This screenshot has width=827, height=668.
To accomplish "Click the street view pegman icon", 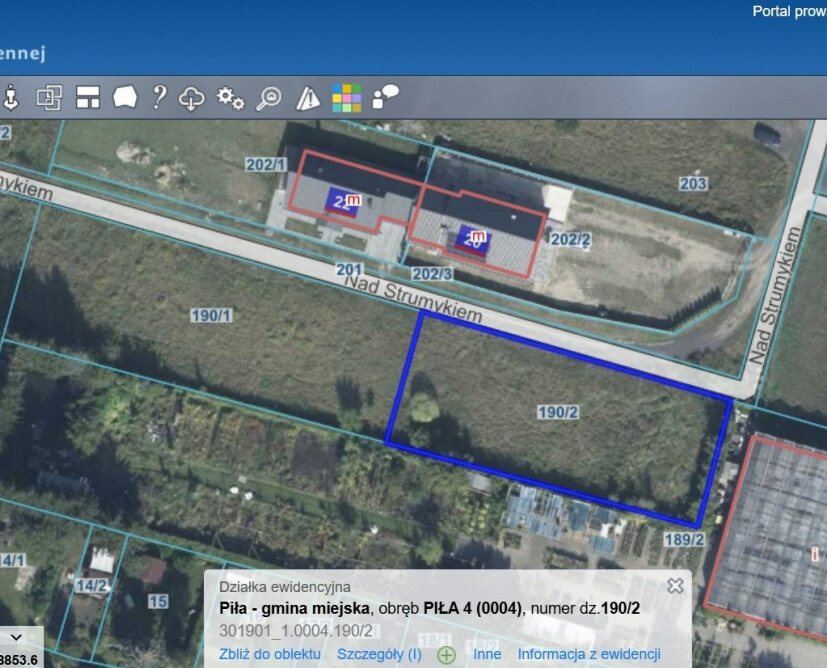I will click(x=12, y=97).
